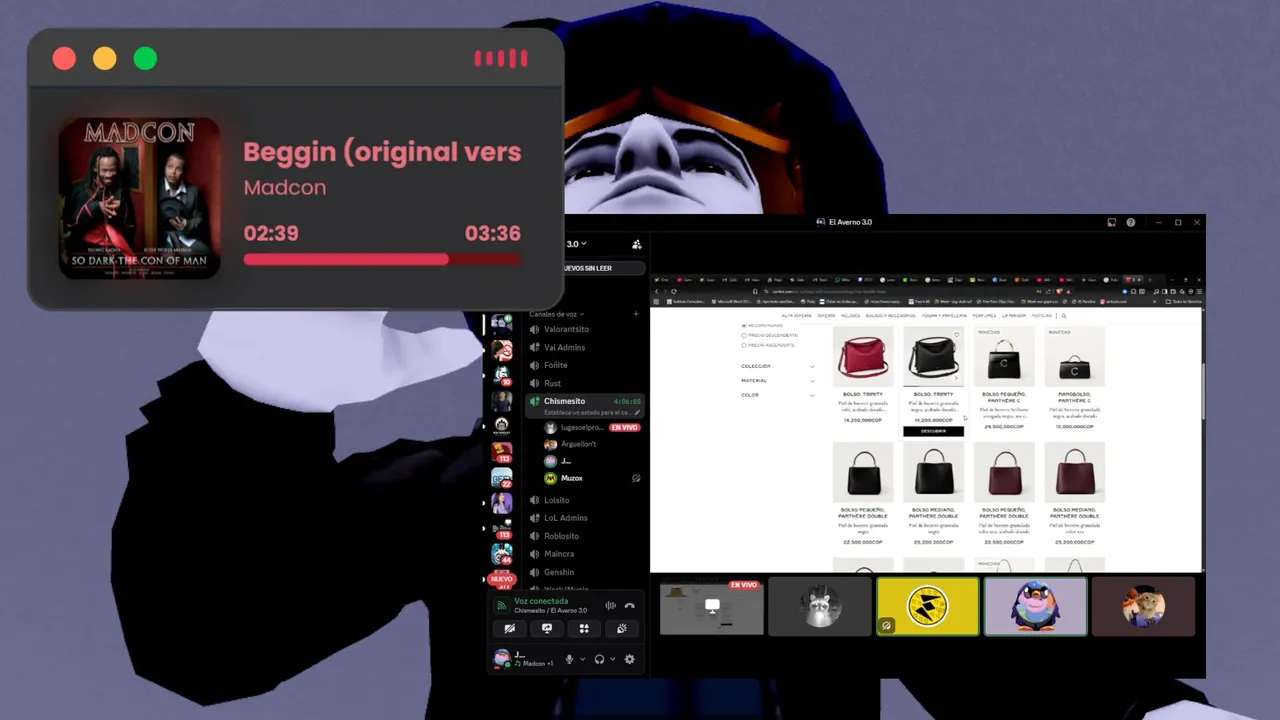Click the artist name Madcon in player

click(x=285, y=187)
